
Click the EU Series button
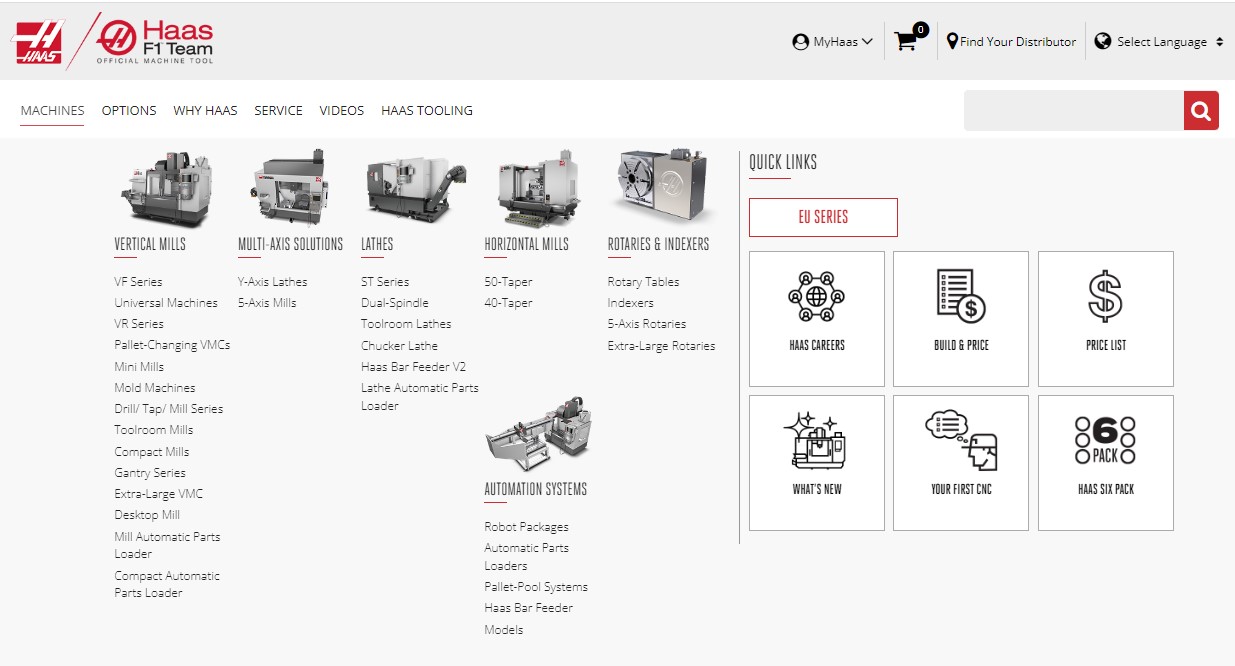[x=823, y=217]
